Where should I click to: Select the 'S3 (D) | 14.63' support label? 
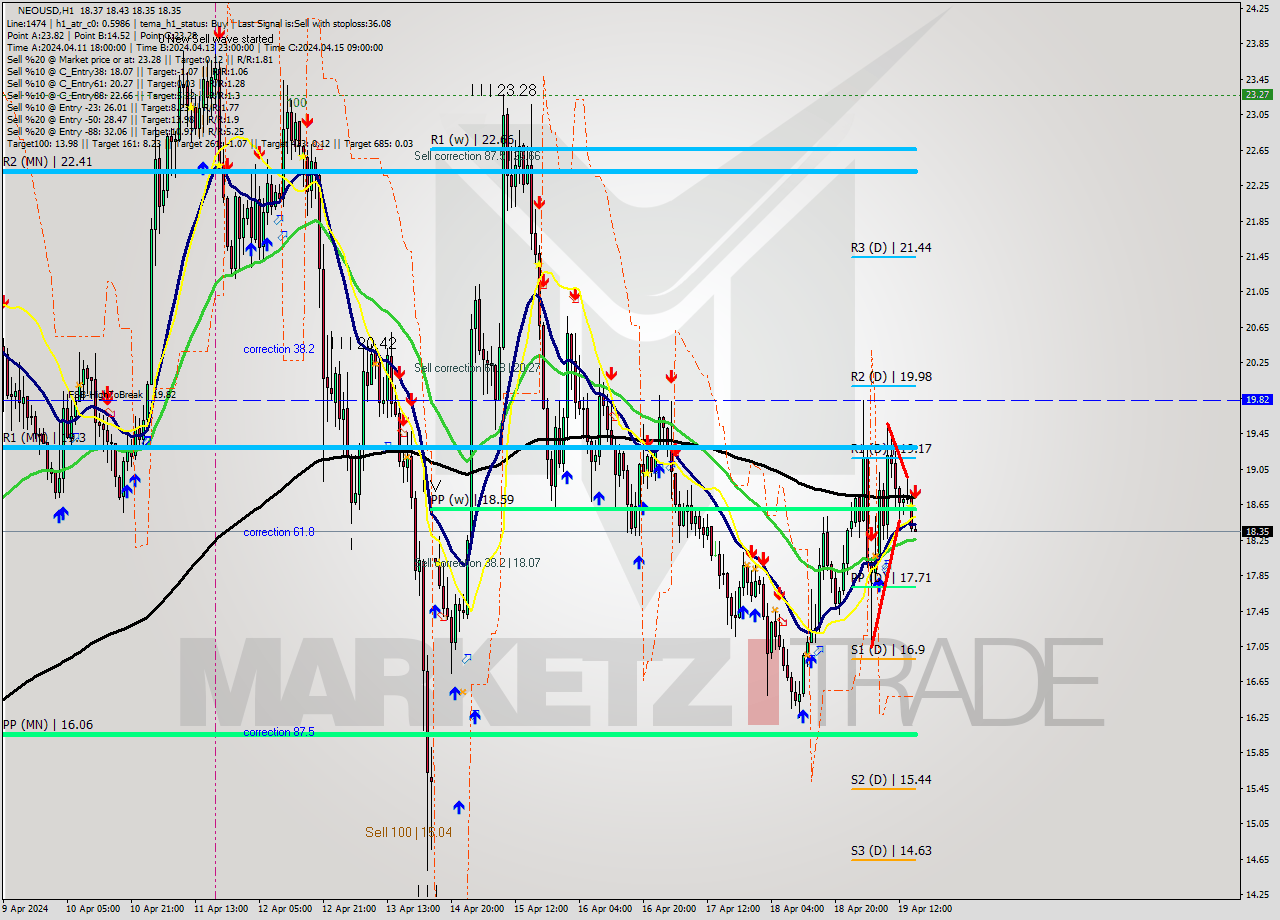click(x=891, y=851)
